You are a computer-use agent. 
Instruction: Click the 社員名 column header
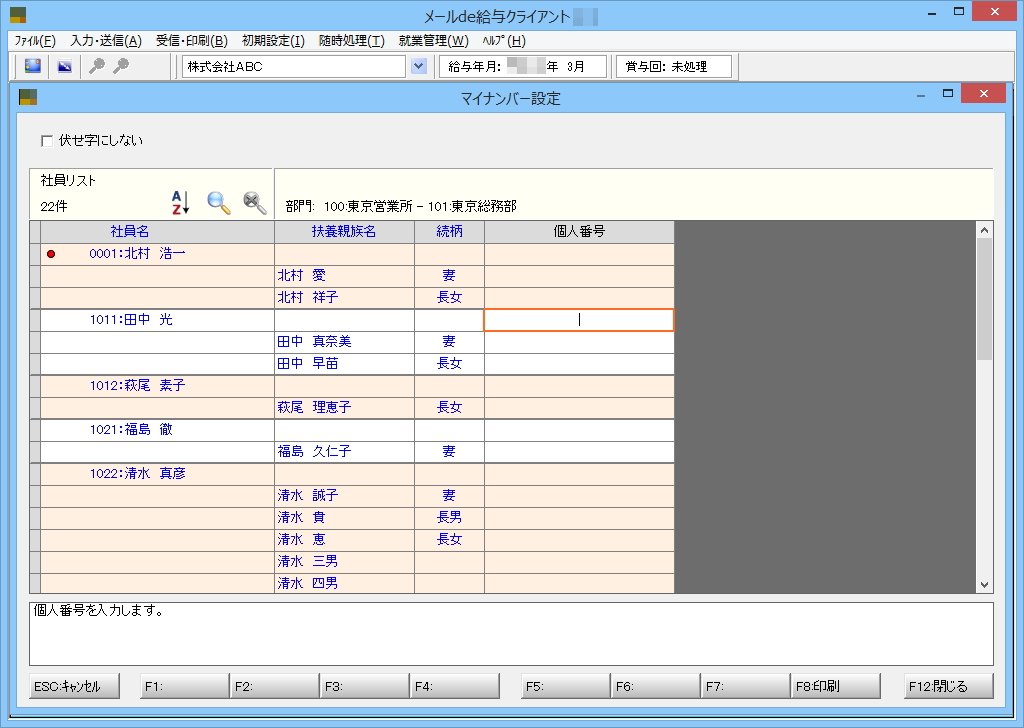click(x=157, y=231)
